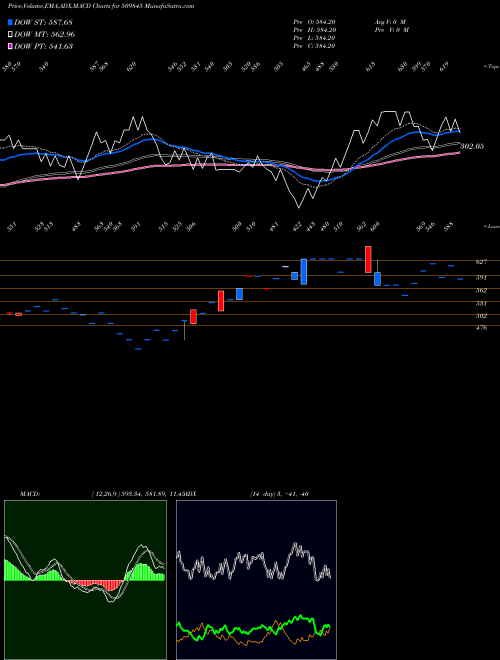Click the Tops label at the right edge
The height and width of the screenshot is (660, 500).
[491, 67]
